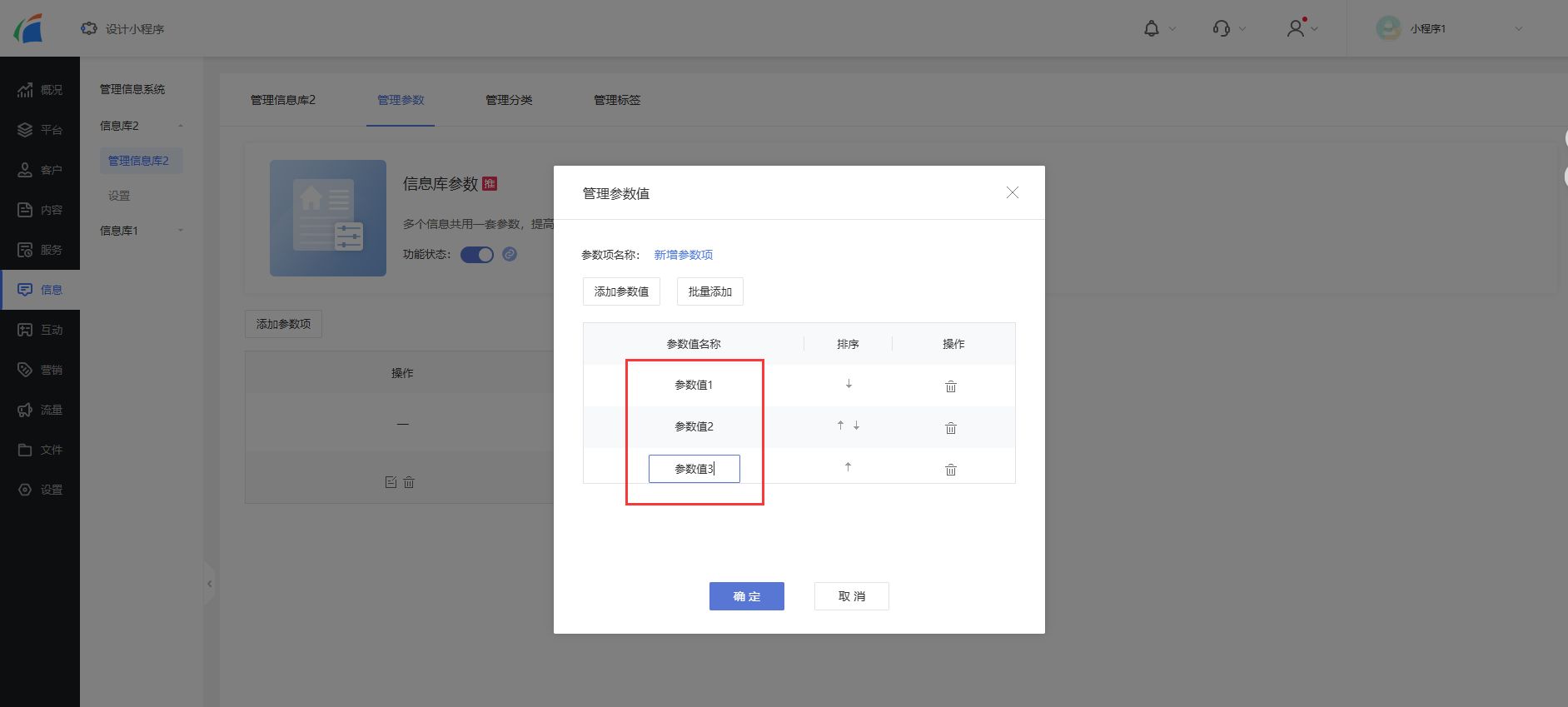
Task: Close the 管理参数值 dialog
Action: pos(1012,193)
